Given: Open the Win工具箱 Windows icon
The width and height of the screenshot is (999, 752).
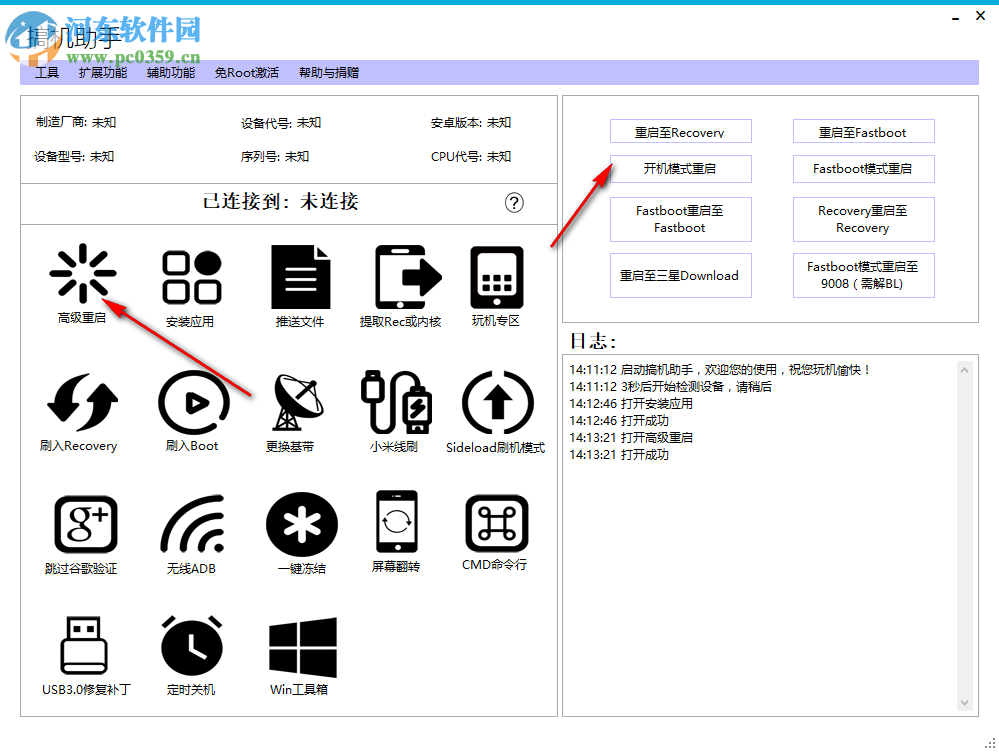Looking at the screenshot, I should [x=303, y=647].
